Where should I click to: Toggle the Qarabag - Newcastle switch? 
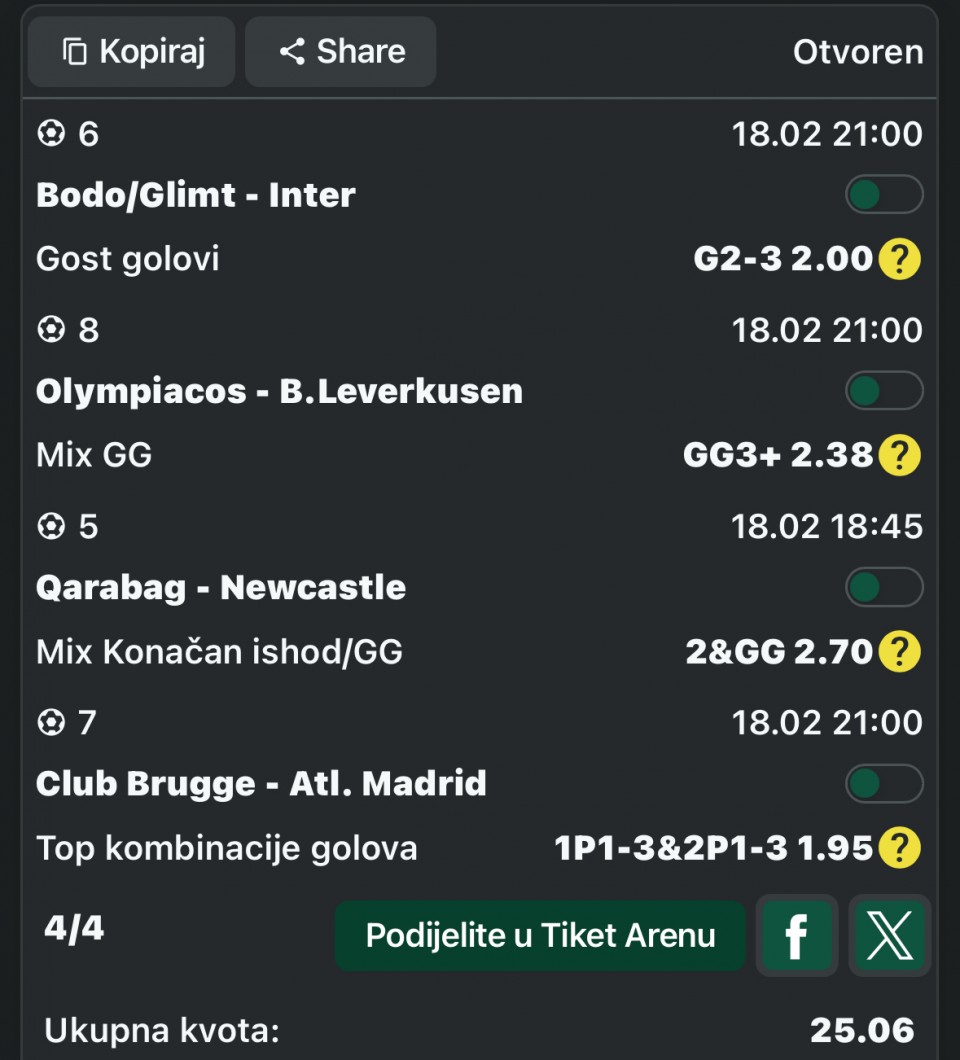(883, 587)
